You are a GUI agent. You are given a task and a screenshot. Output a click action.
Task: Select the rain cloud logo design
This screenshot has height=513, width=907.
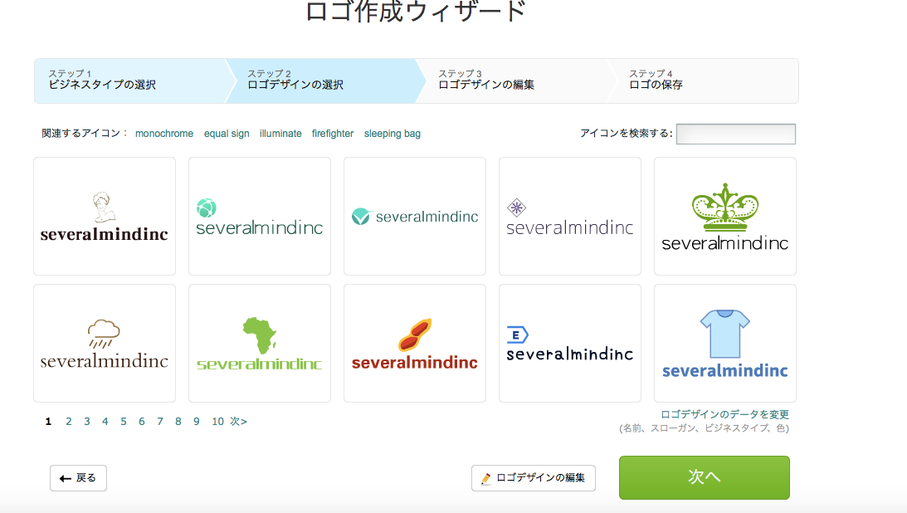click(x=105, y=343)
